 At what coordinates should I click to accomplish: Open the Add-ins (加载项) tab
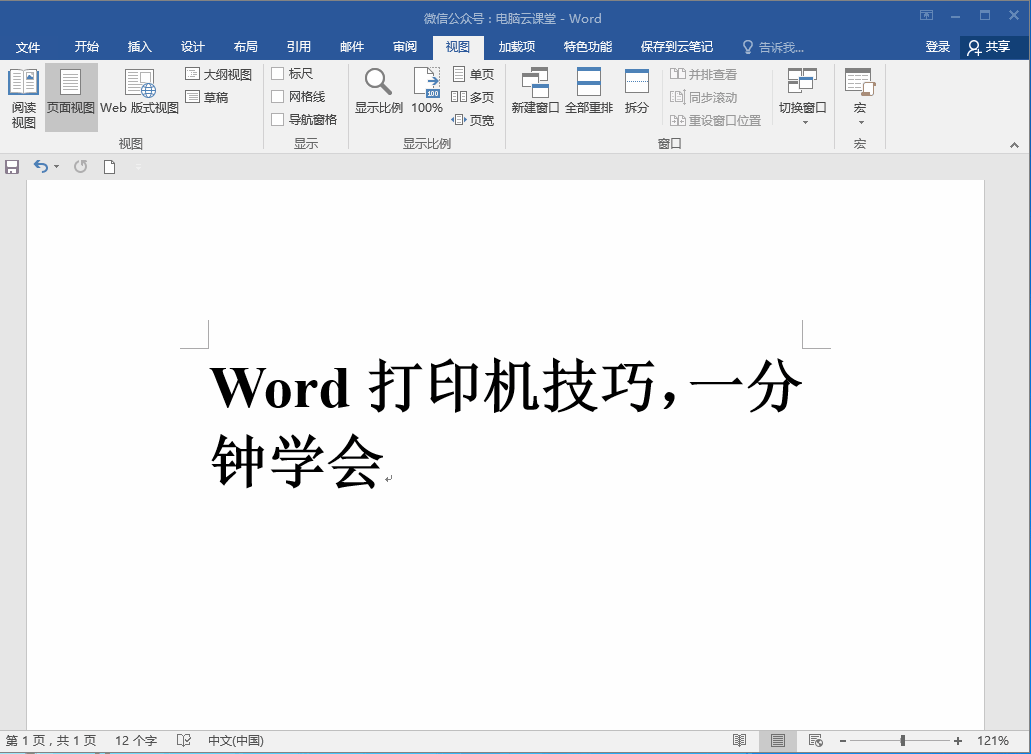pyautogui.click(x=517, y=47)
